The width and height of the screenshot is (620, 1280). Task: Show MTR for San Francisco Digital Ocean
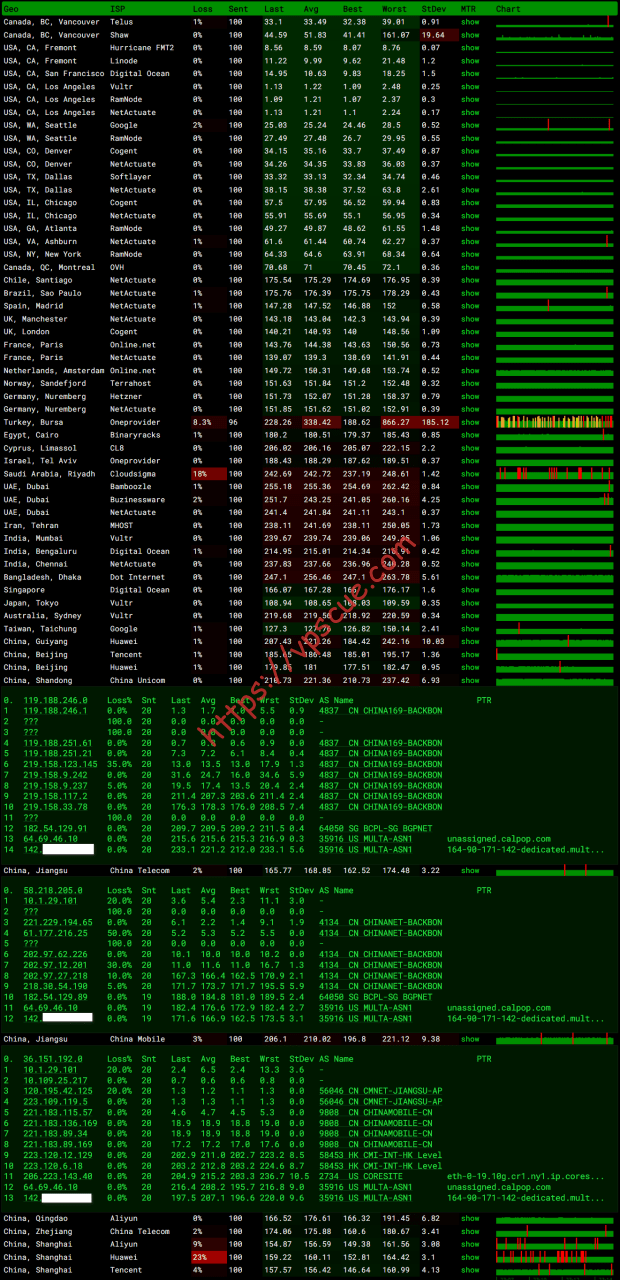point(470,73)
